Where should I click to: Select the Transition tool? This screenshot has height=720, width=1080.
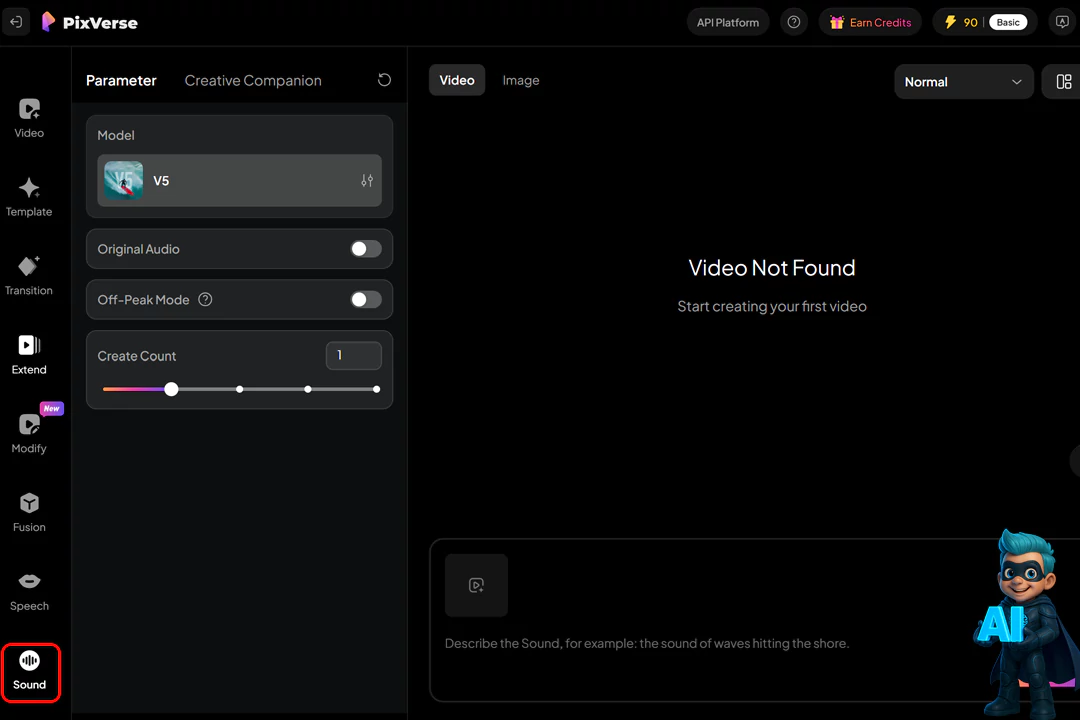29,275
